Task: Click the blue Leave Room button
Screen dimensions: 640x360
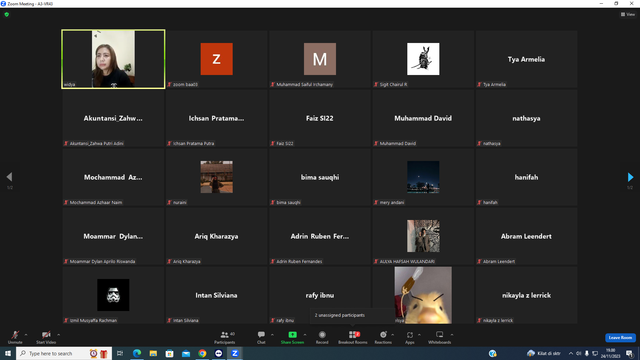Action: tap(620, 338)
